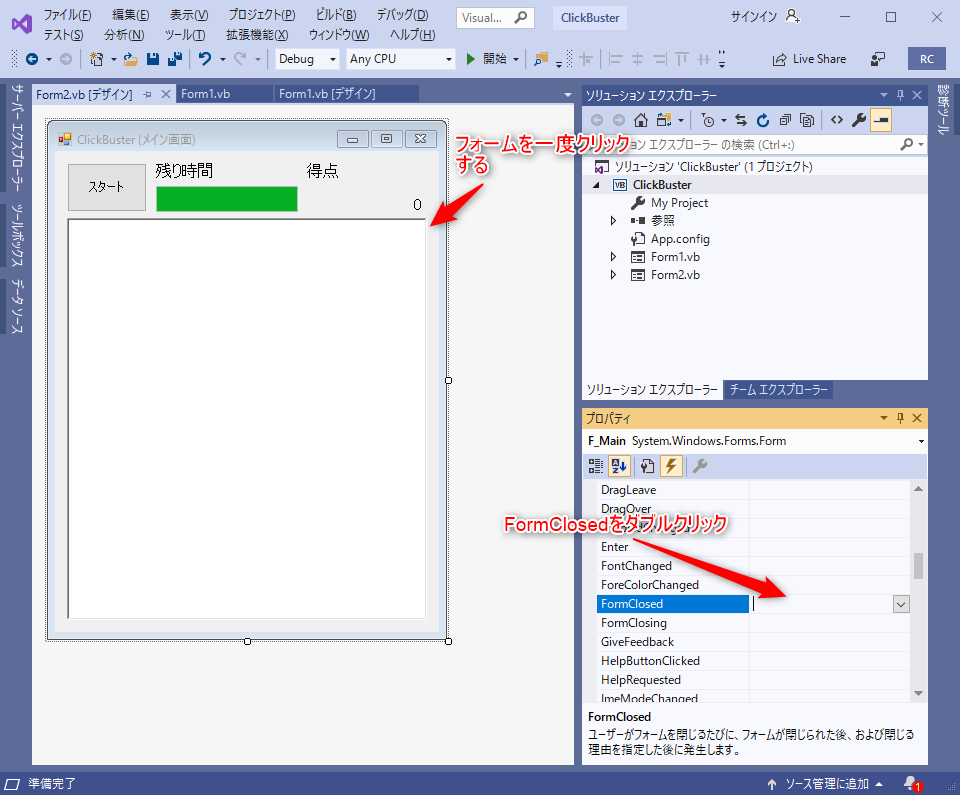
Task: Click the feedback icon beside Live Share
Action: click(877, 59)
